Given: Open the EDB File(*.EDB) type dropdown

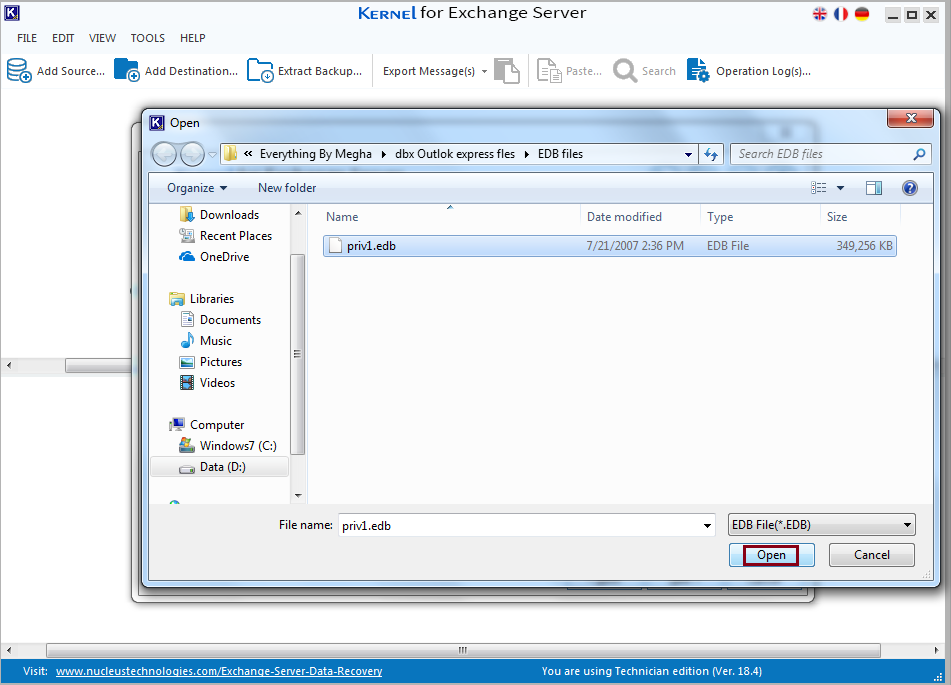Looking at the screenshot, I should (907, 525).
